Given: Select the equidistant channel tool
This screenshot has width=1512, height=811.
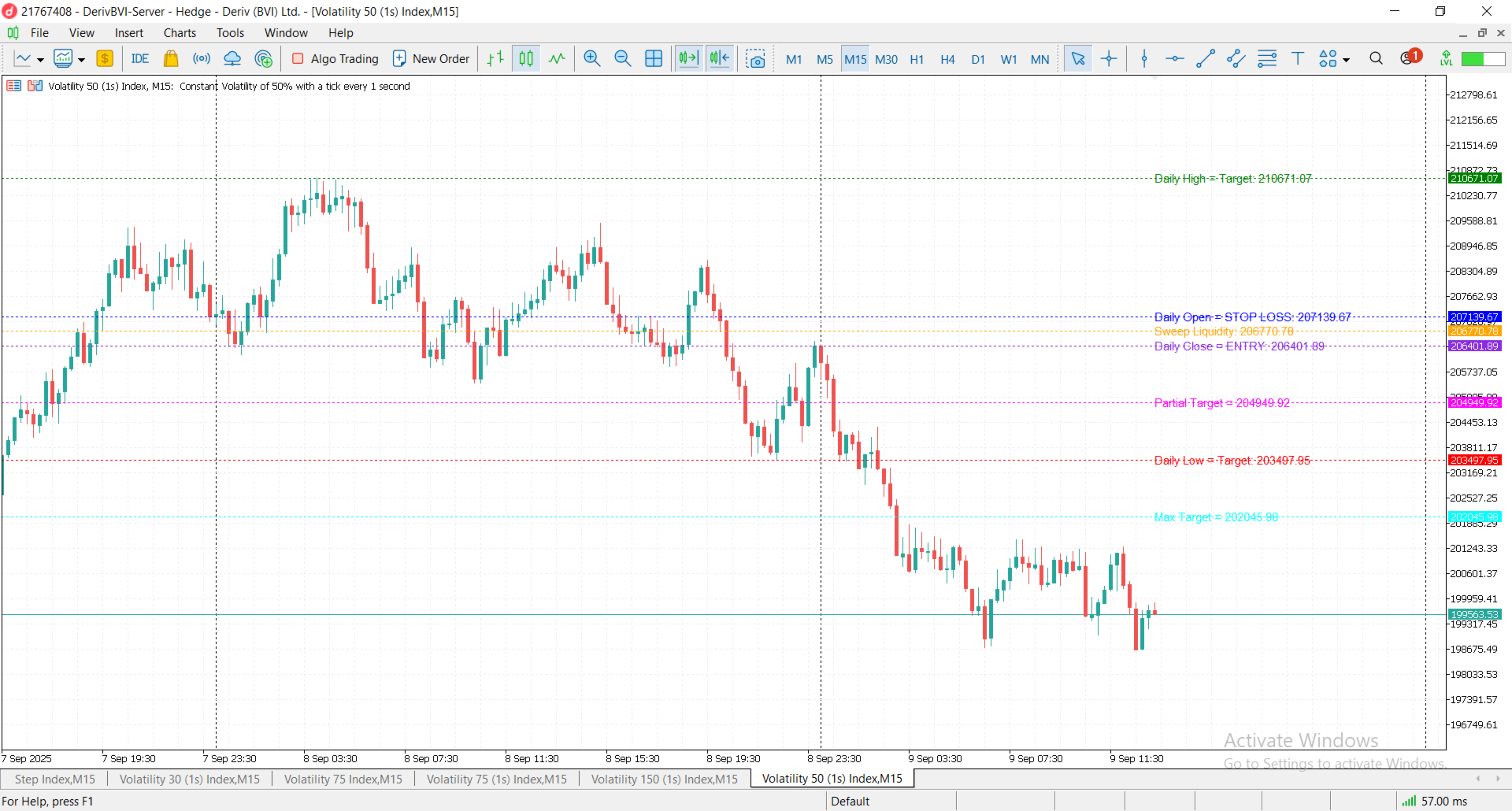Looking at the screenshot, I should click(1236, 59).
